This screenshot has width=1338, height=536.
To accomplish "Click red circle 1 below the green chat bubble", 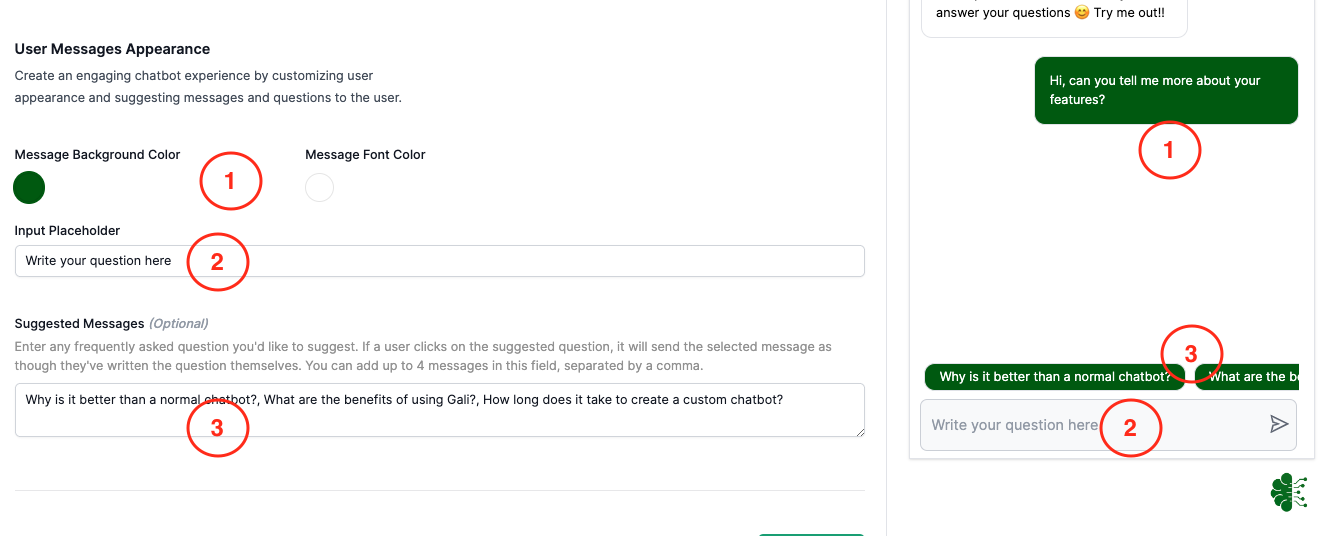I will coord(1169,150).
